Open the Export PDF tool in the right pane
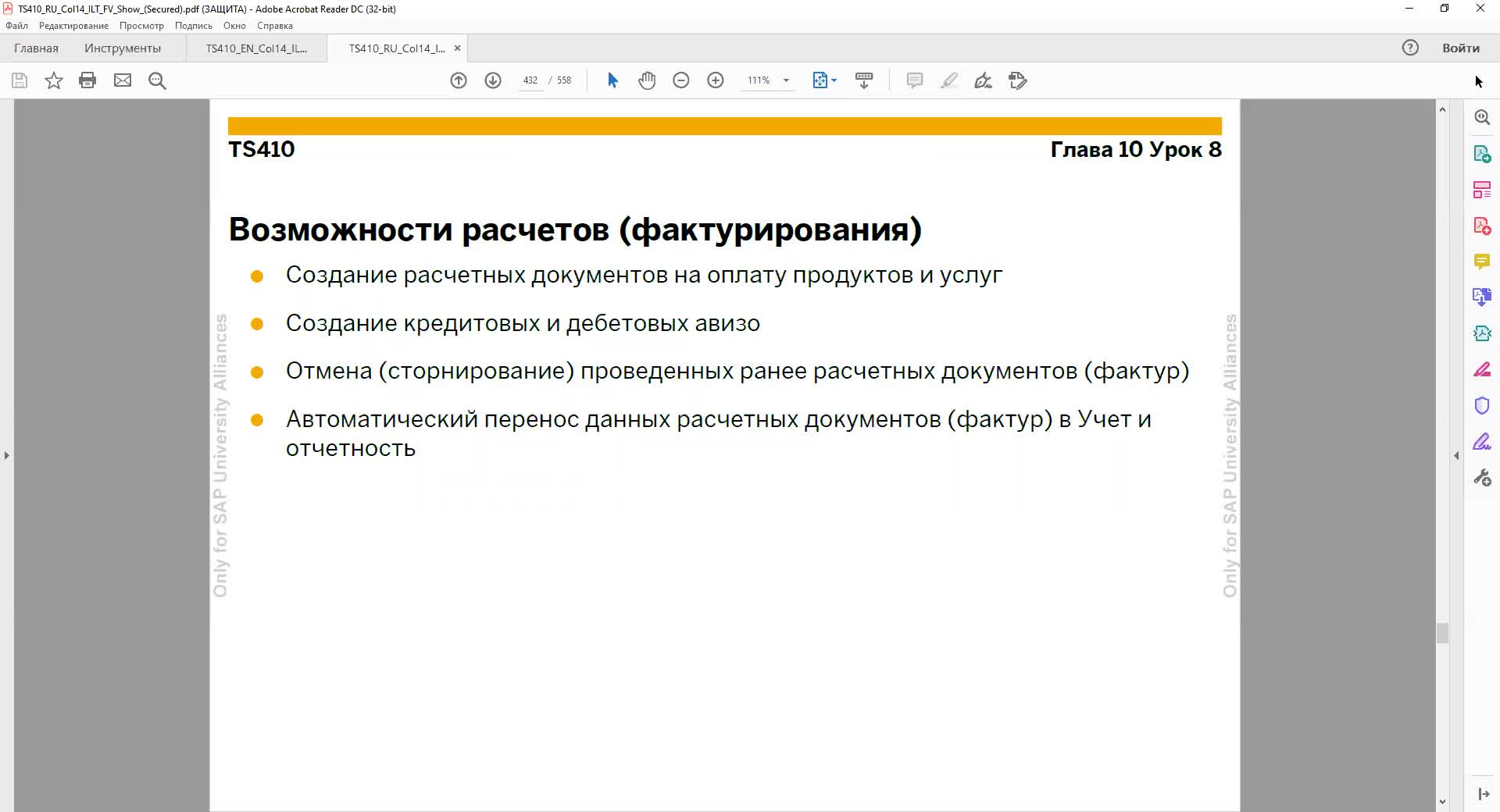This screenshot has width=1500, height=812. click(x=1482, y=154)
